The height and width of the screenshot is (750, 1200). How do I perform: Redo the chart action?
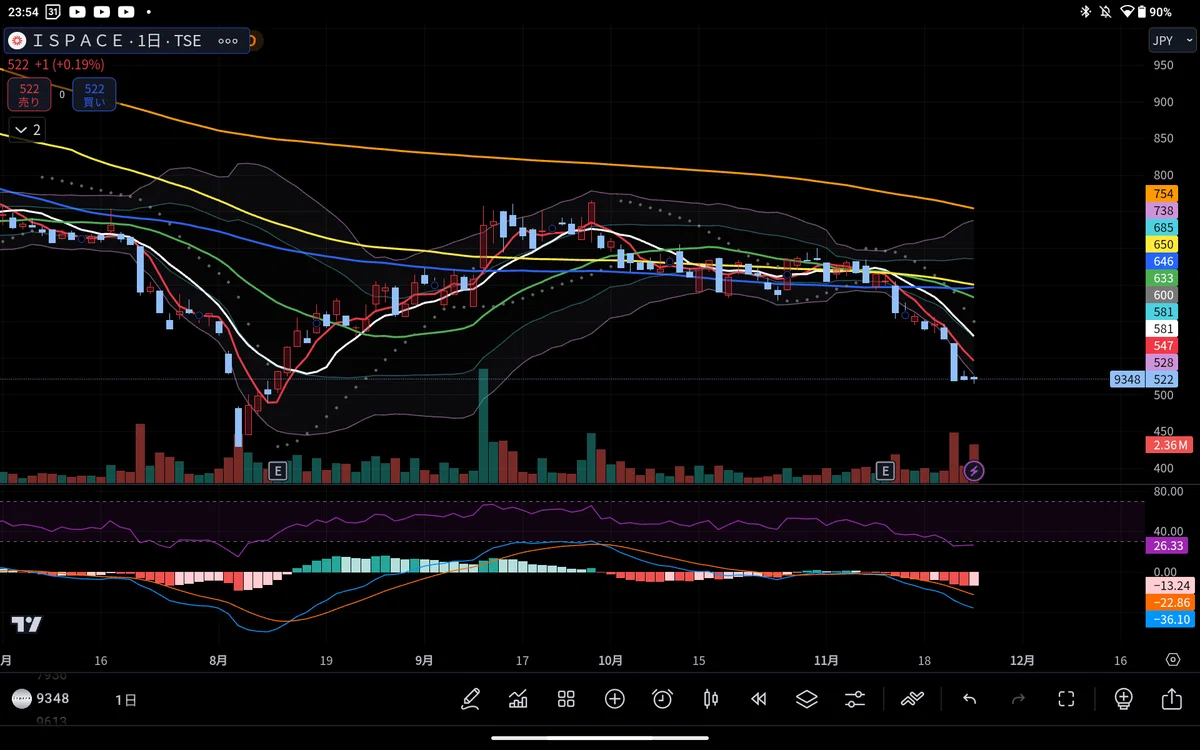1018,699
